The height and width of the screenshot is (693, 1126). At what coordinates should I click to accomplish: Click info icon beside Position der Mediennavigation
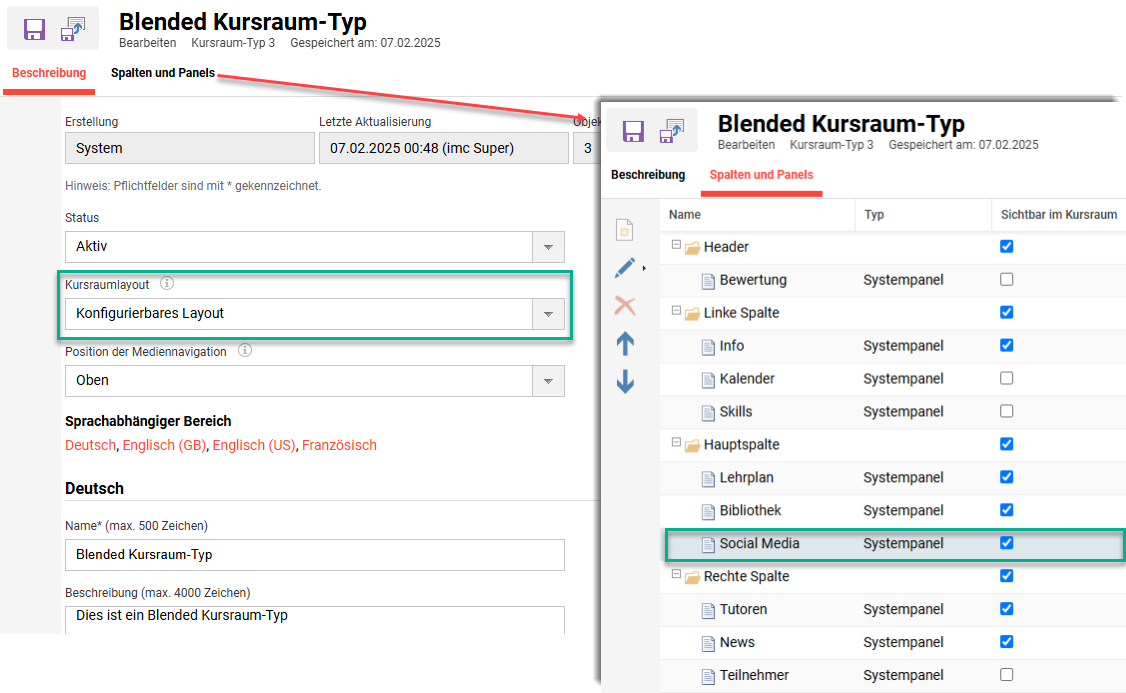(245, 351)
